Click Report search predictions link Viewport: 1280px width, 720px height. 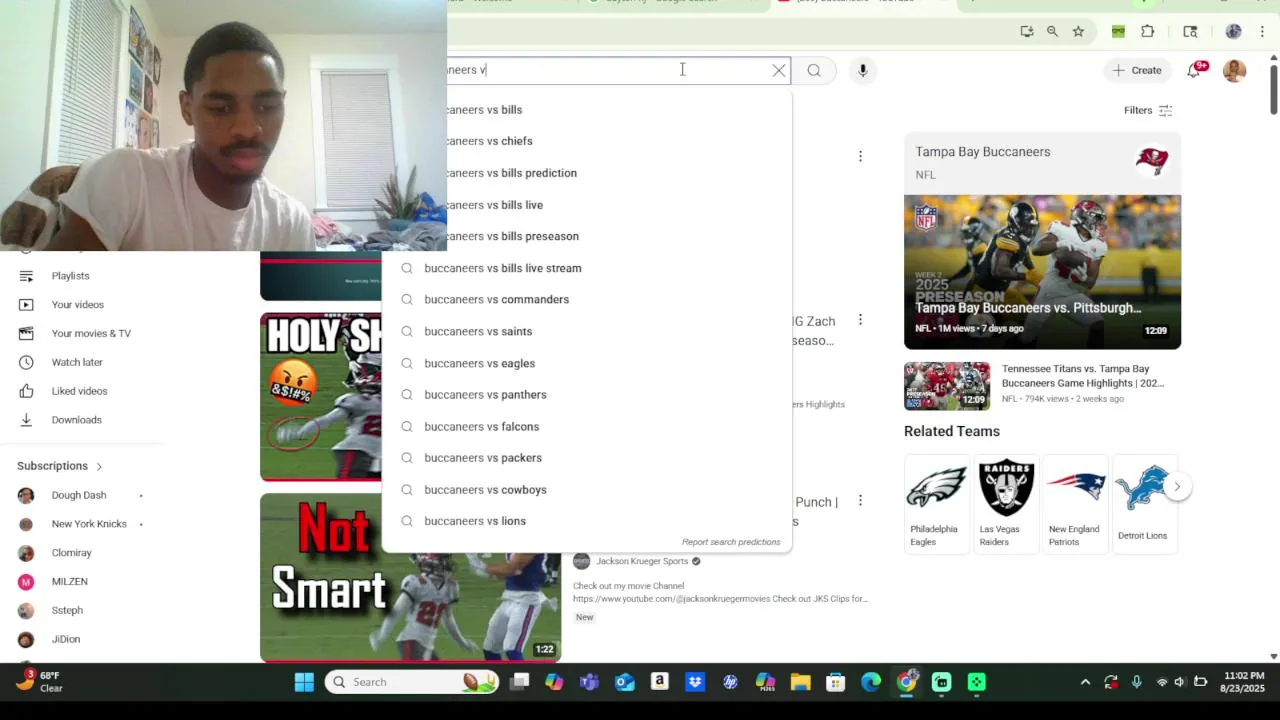pos(731,542)
